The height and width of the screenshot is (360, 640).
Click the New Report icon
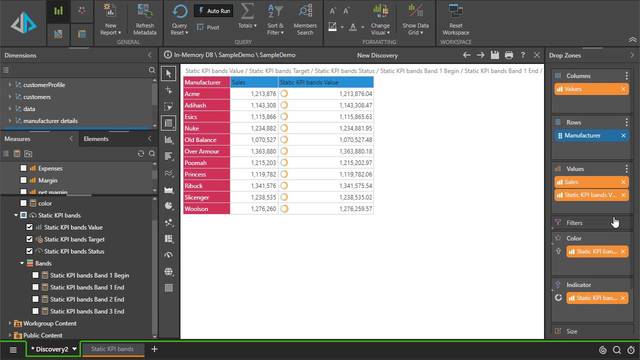[x=110, y=11]
